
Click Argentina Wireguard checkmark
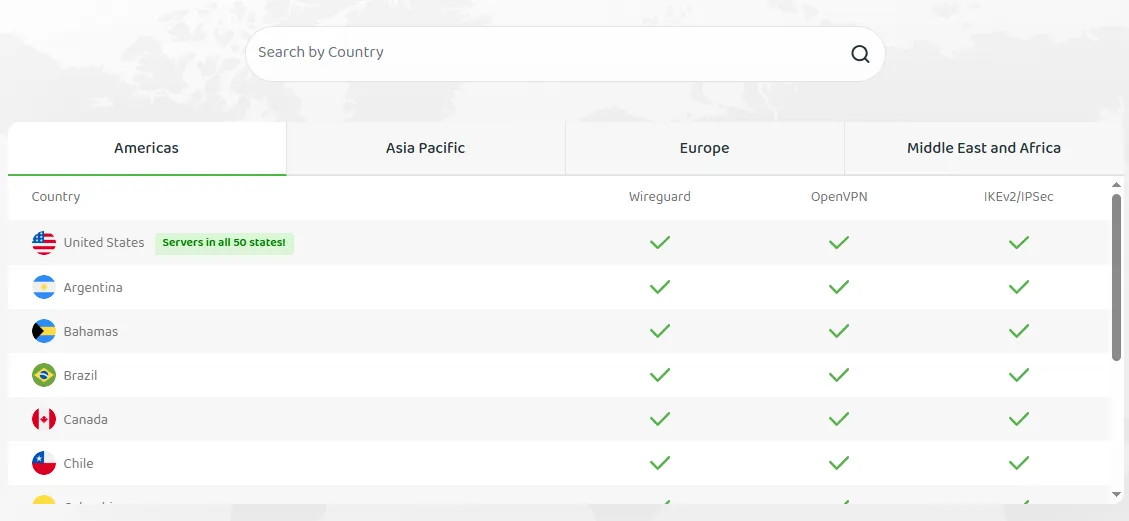[x=660, y=287]
